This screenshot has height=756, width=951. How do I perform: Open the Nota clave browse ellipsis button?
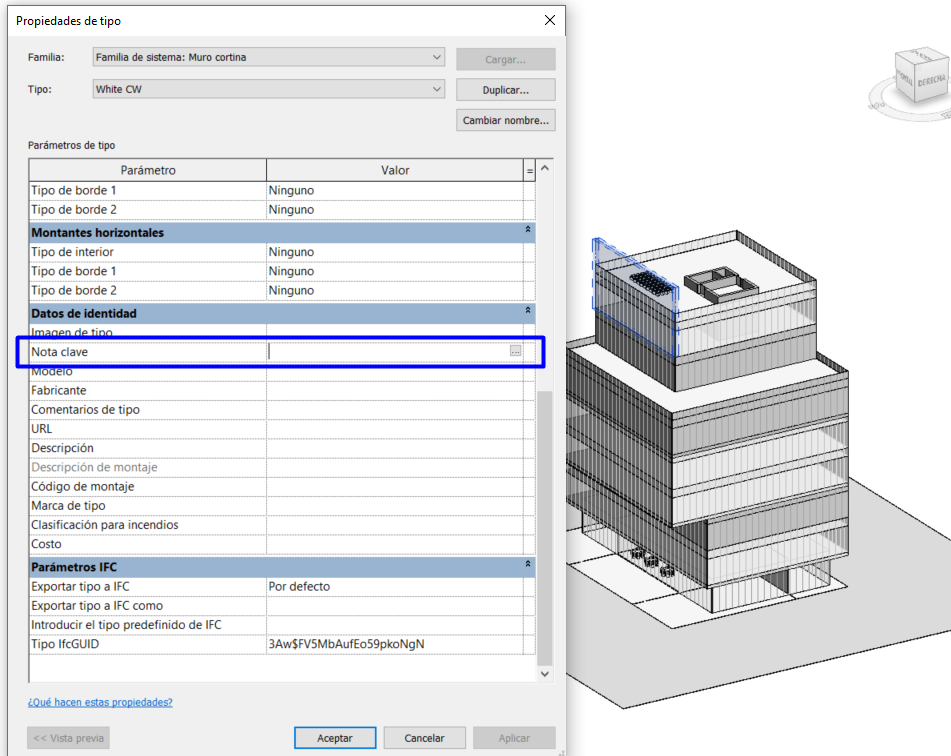[x=516, y=351]
